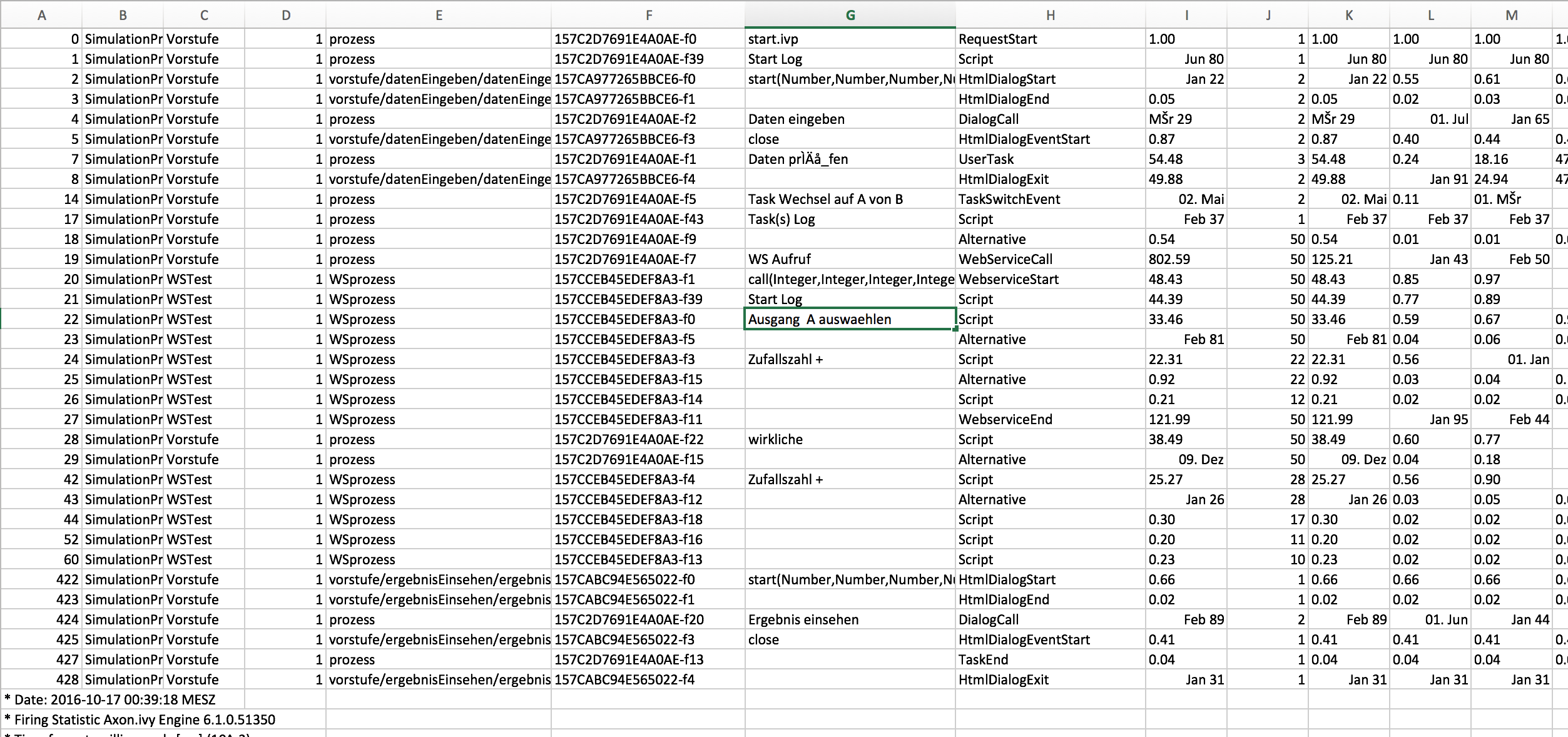Select cell '157CA977265BBCE6-f0'

pyautogui.click(x=648, y=79)
